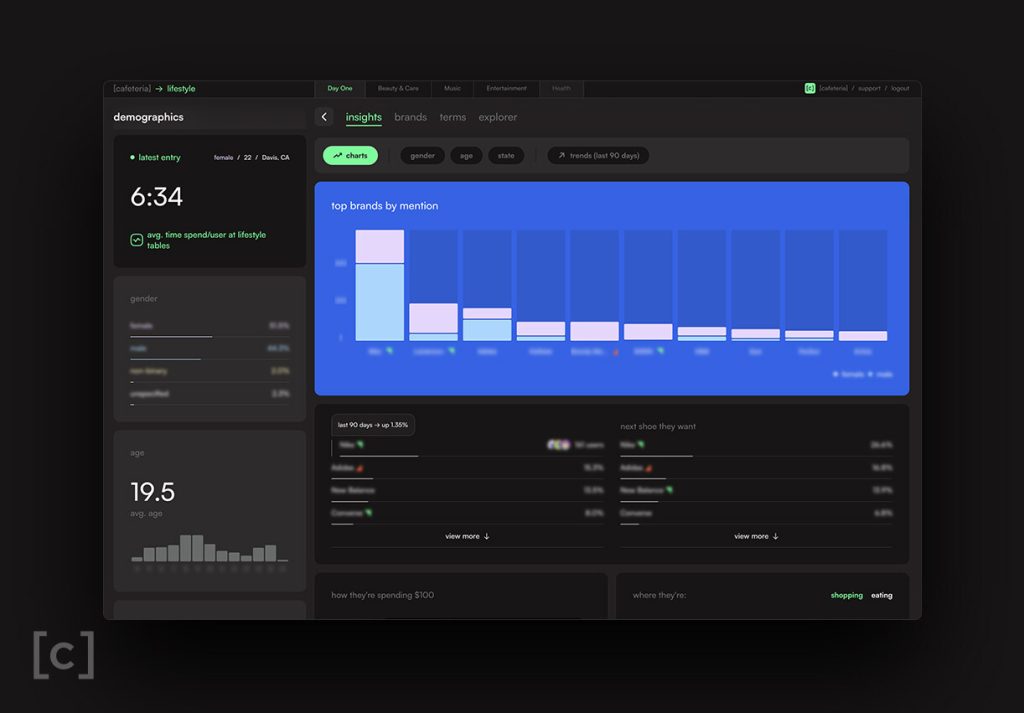
Task: Expand view more under last 90 days list
Action: pyautogui.click(x=468, y=536)
